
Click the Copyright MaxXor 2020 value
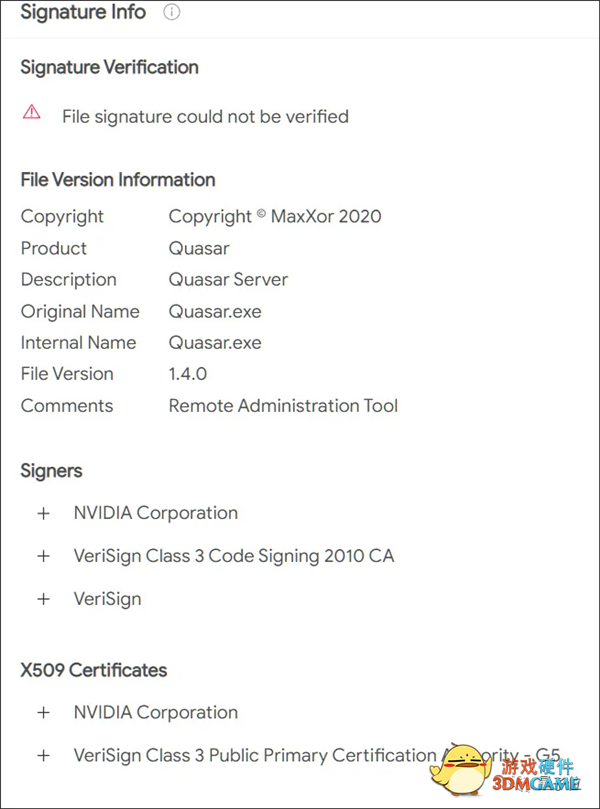point(275,216)
